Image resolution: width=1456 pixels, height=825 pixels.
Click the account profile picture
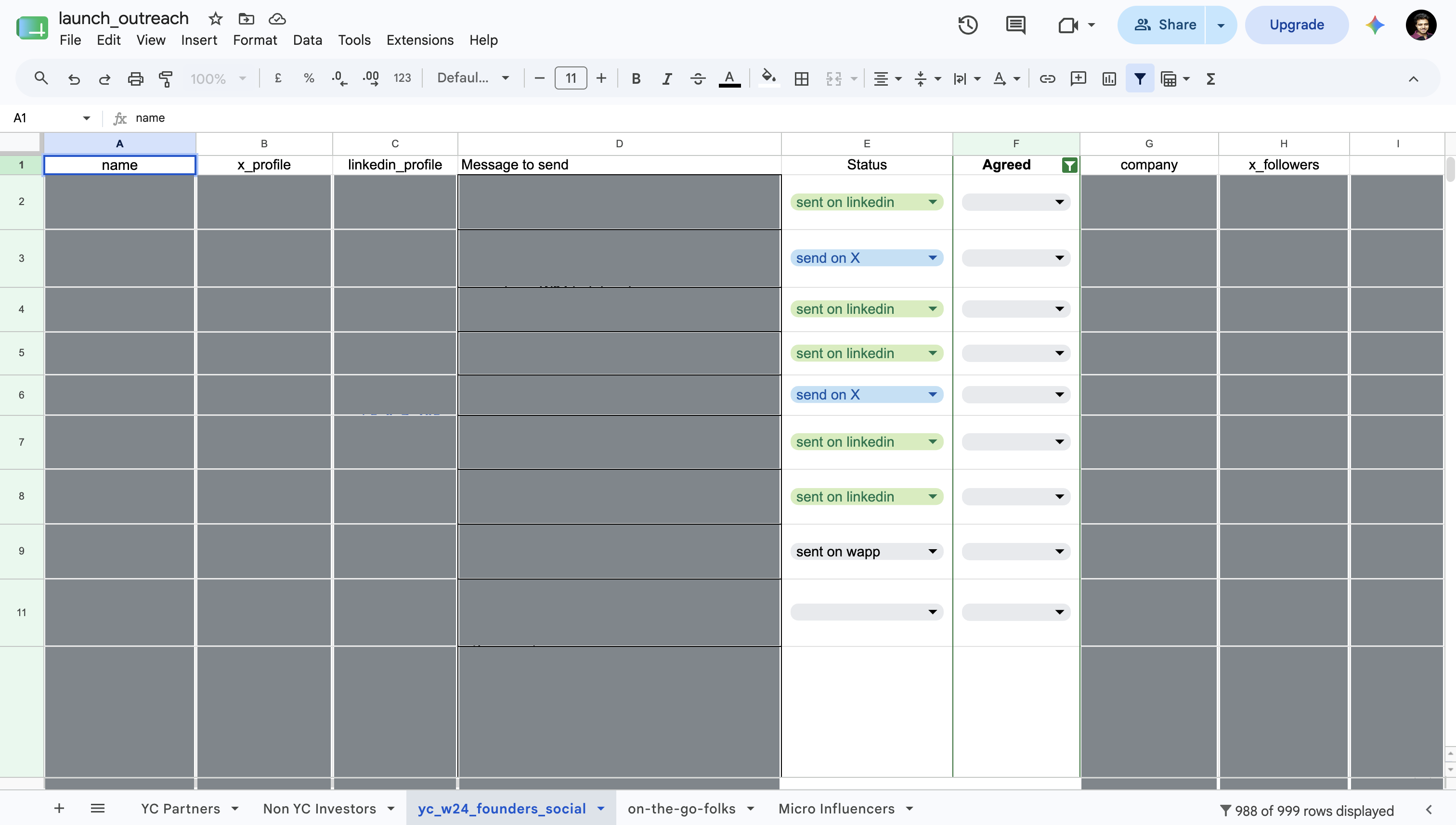(1421, 25)
